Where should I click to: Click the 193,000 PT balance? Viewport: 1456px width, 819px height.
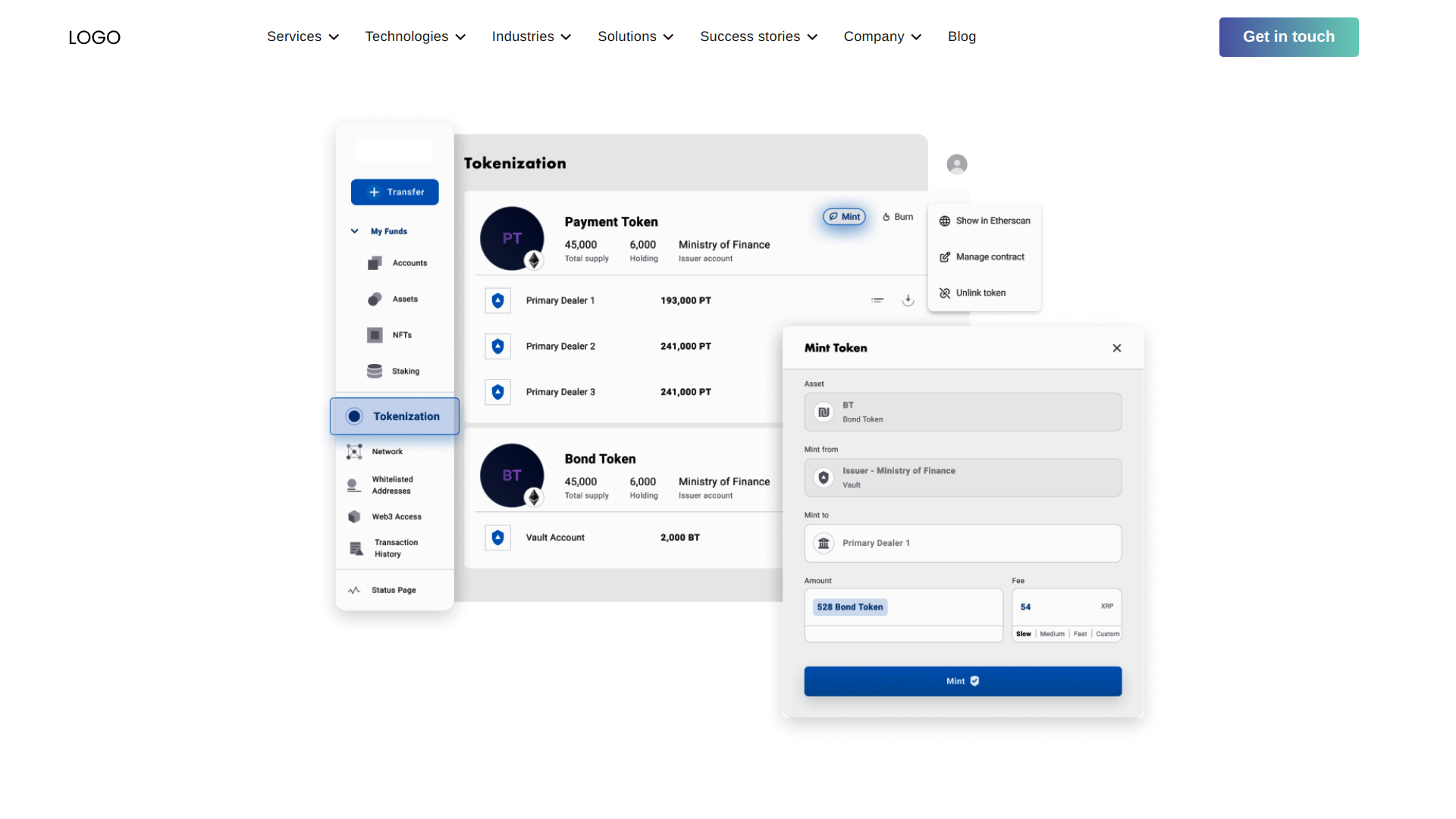tap(686, 301)
